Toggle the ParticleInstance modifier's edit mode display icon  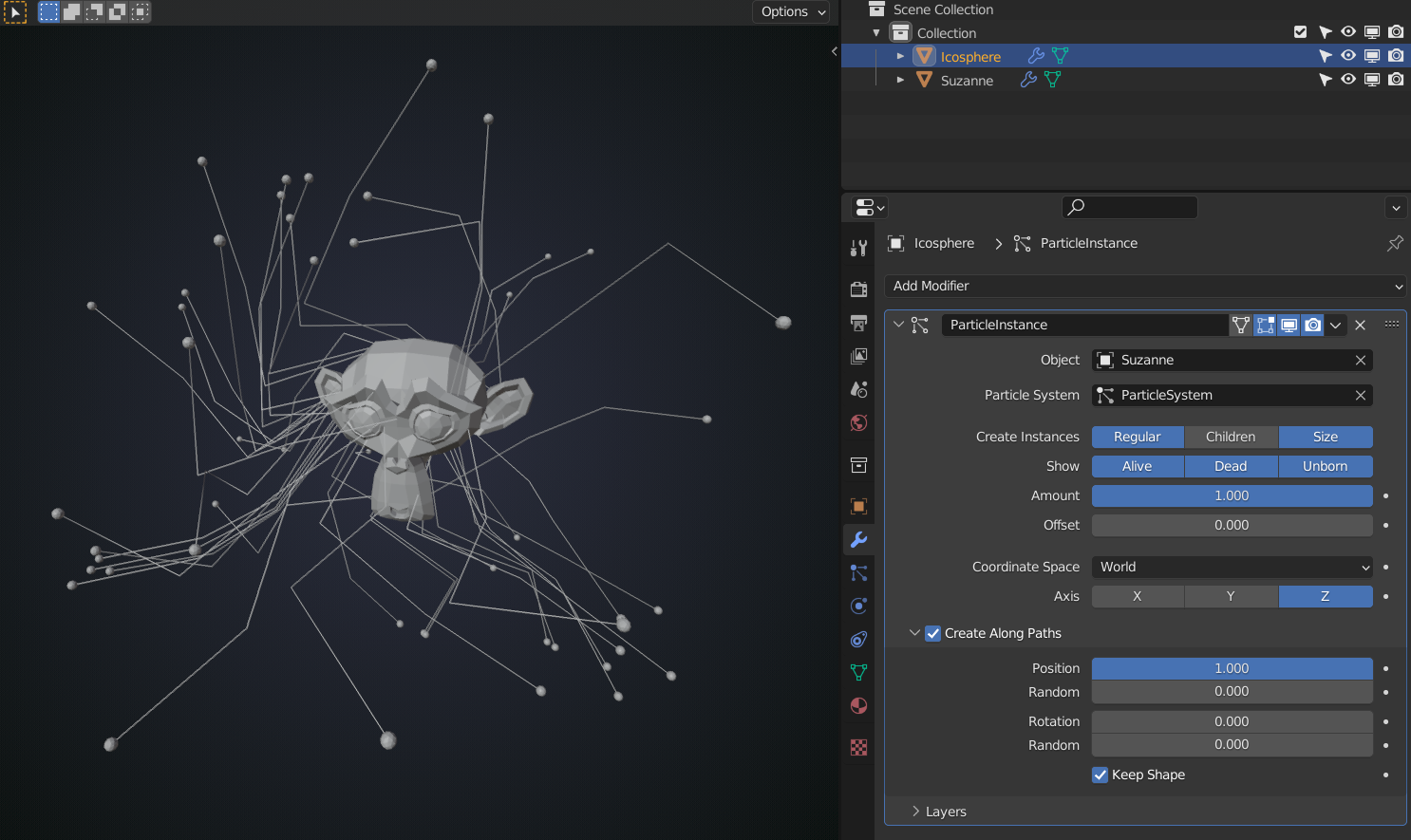(1265, 325)
